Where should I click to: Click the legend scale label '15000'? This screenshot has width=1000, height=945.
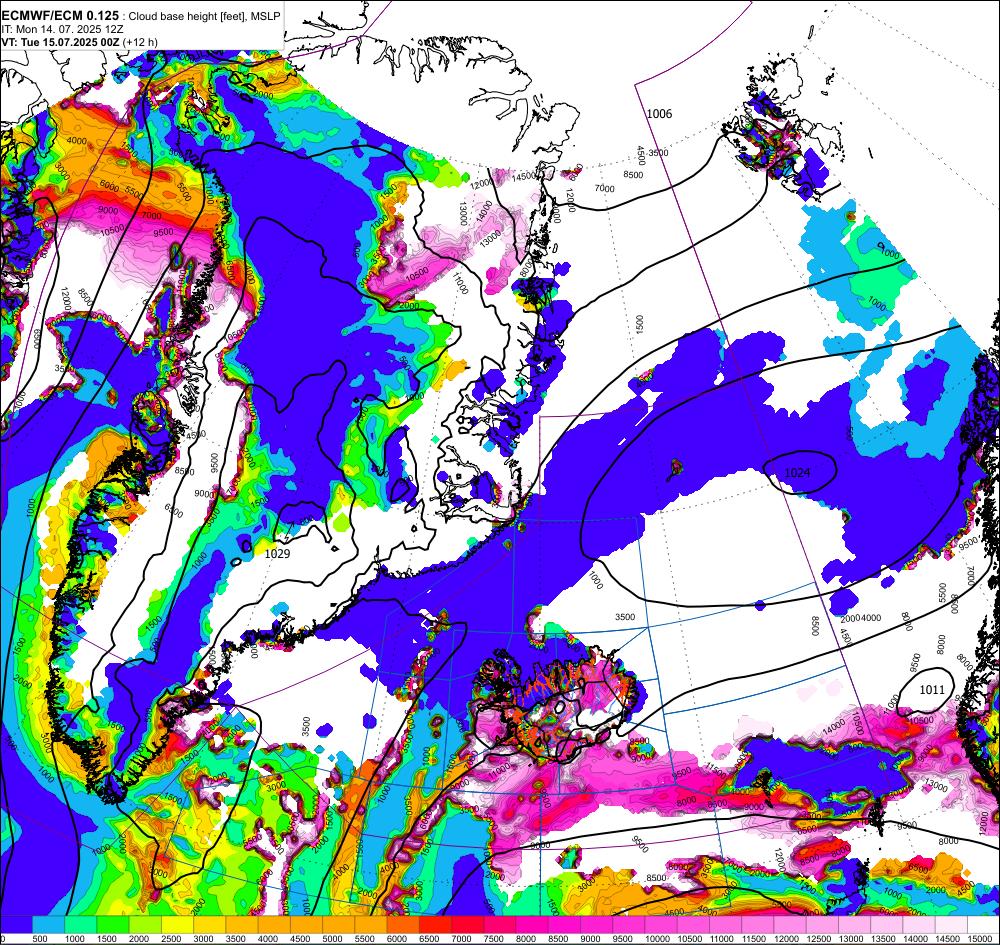click(978, 939)
